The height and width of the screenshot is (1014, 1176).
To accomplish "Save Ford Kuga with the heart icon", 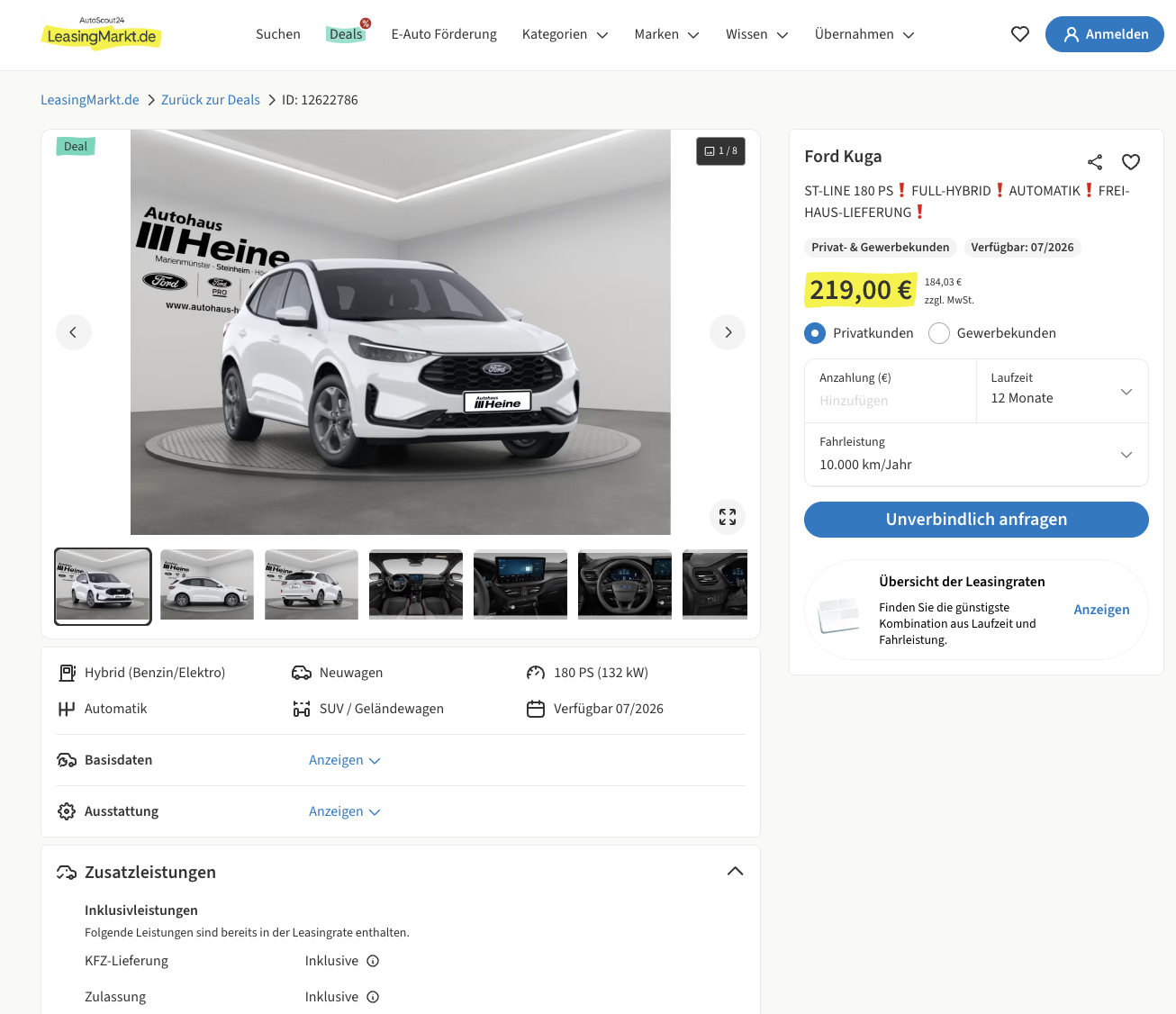I will pyautogui.click(x=1131, y=162).
